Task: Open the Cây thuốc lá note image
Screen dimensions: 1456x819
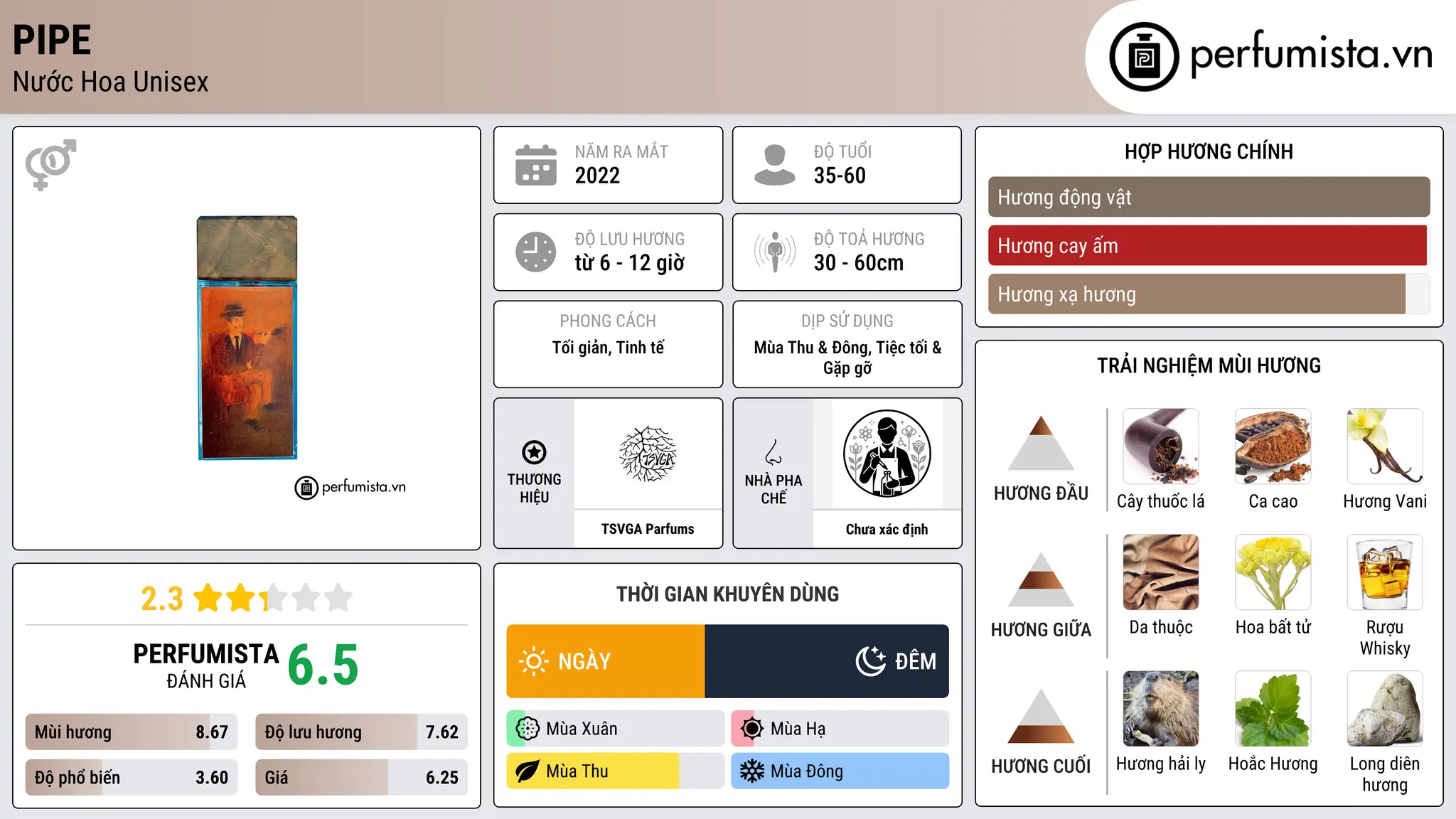Action: tap(1161, 446)
